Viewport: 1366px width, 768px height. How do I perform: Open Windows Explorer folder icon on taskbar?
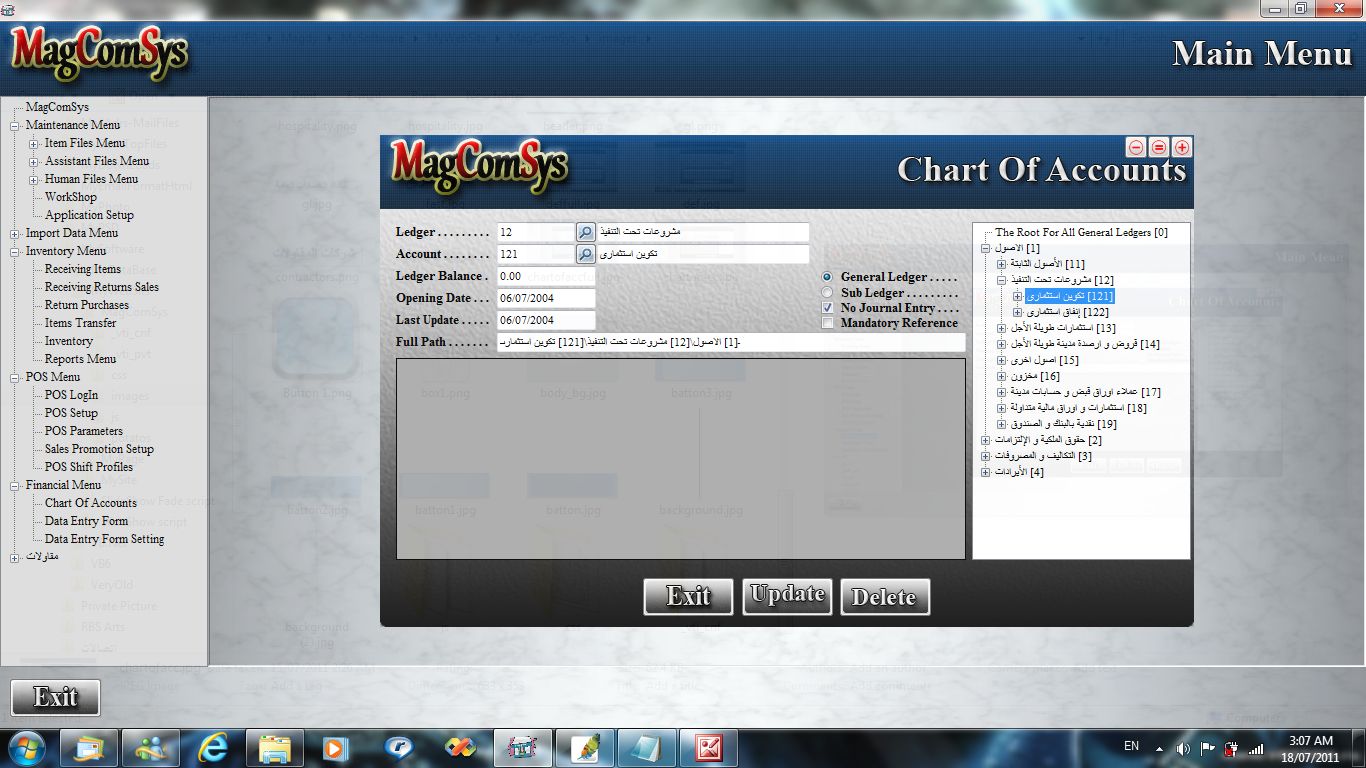tap(275, 748)
